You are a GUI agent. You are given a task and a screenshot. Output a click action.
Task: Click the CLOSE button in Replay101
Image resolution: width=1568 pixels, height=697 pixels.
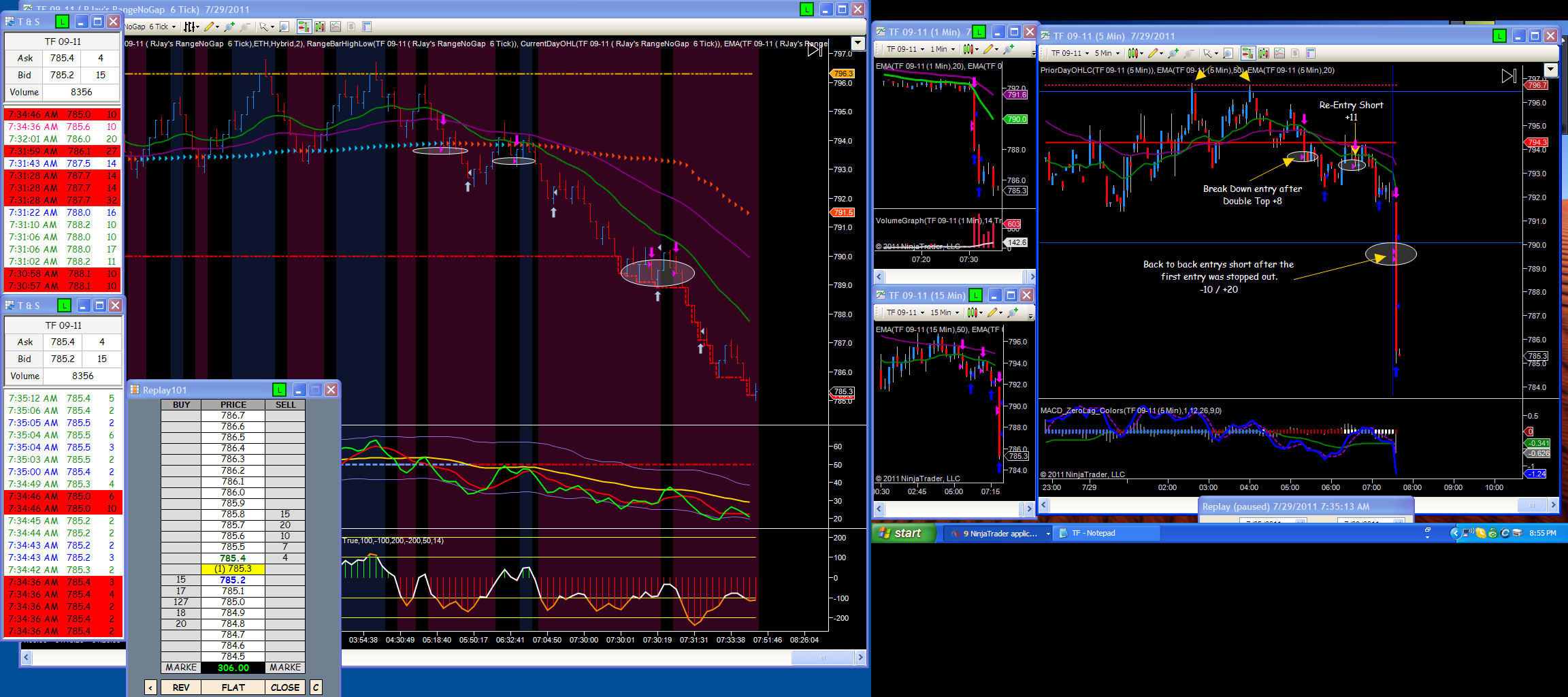coord(285,687)
